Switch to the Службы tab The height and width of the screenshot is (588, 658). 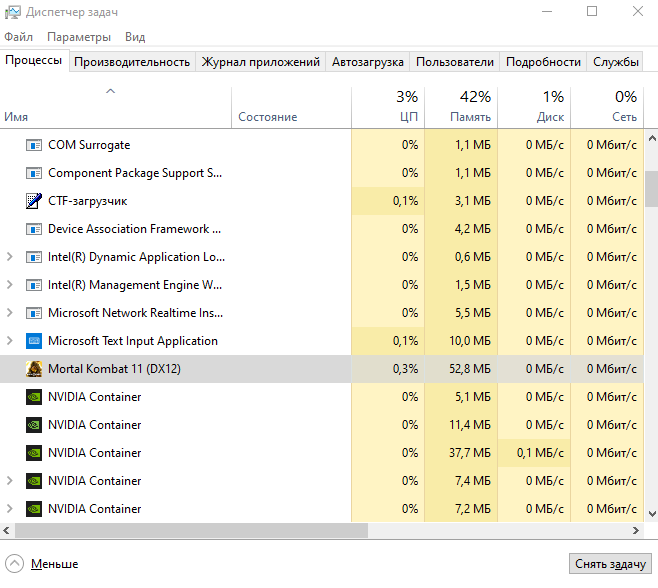pyautogui.click(x=616, y=62)
